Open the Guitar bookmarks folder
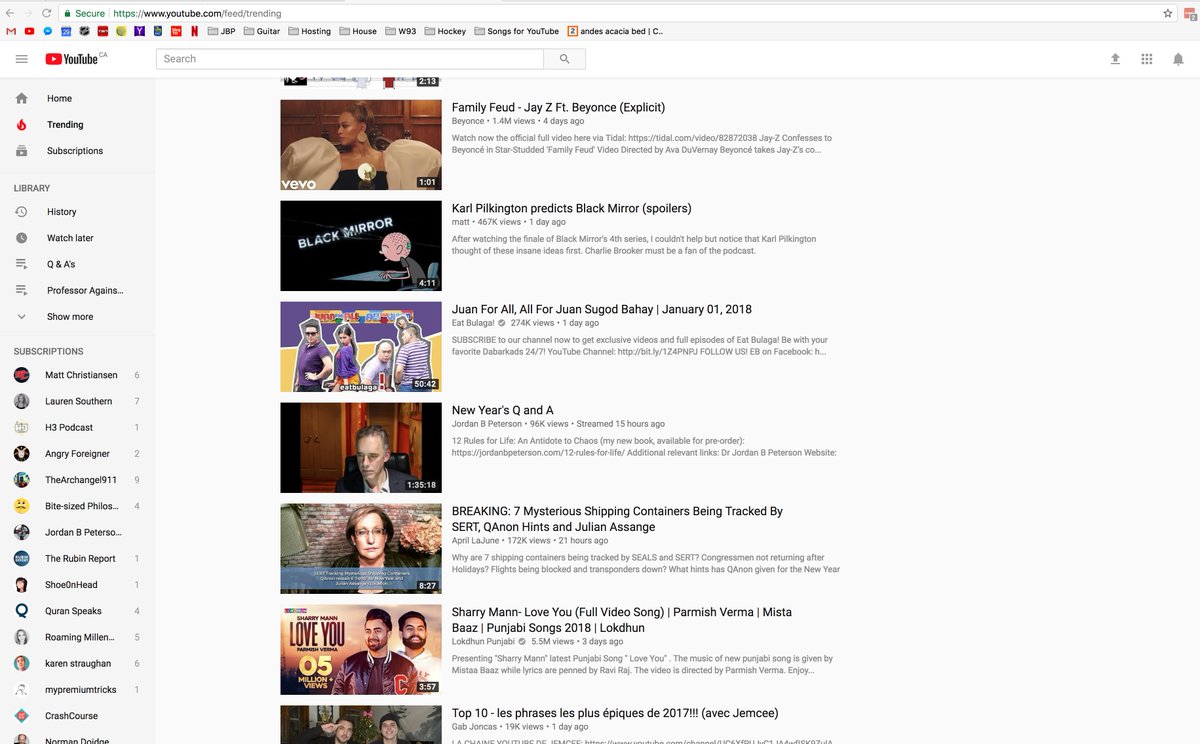The image size is (1200, 744). 262,31
